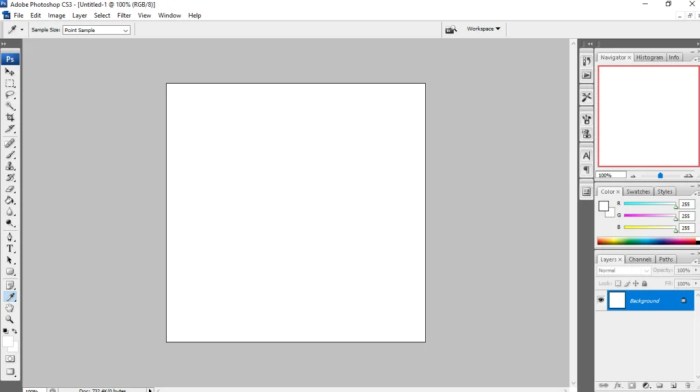
Task: Open the Opacity slider arrow
Action: (x=696, y=271)
